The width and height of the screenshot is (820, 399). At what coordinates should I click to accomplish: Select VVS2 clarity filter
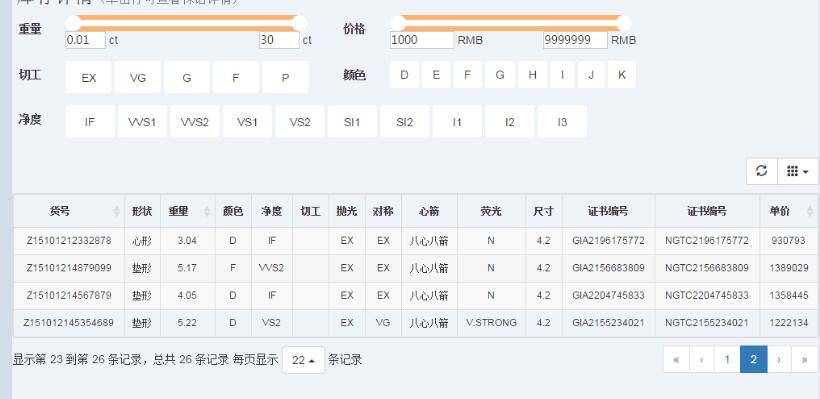point(195,122)
